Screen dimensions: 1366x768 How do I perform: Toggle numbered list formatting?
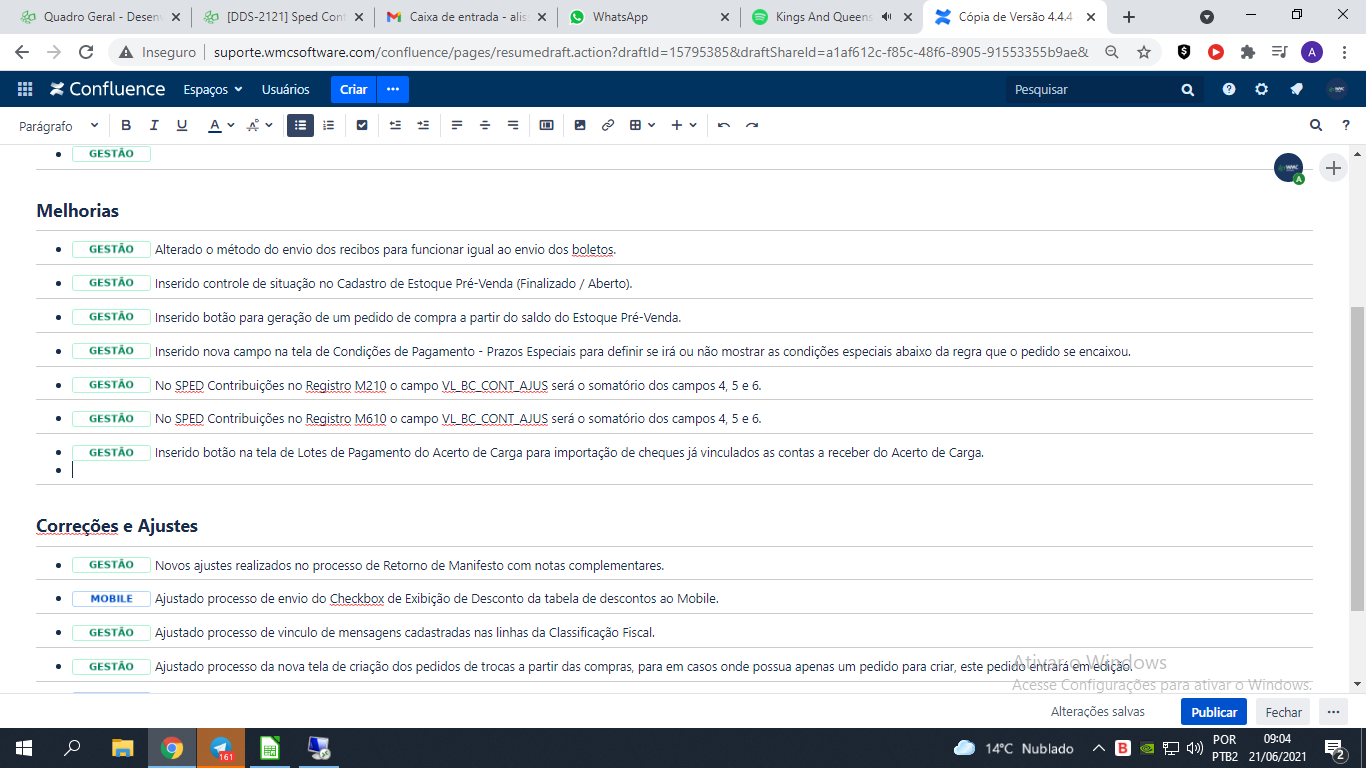click(x=328, y=125)
